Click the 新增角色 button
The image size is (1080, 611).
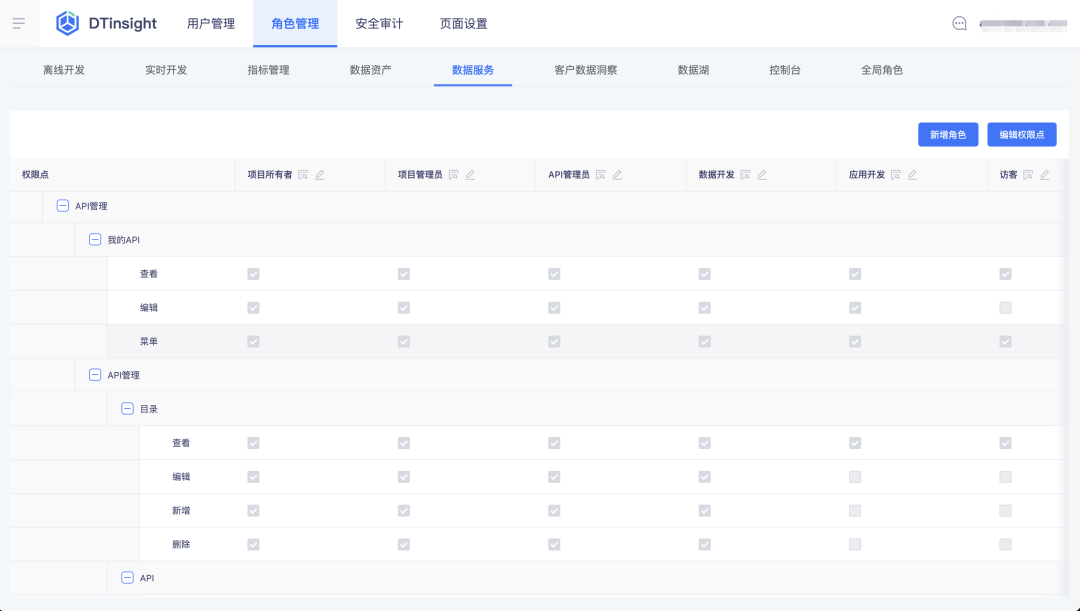tap(947, 134)
